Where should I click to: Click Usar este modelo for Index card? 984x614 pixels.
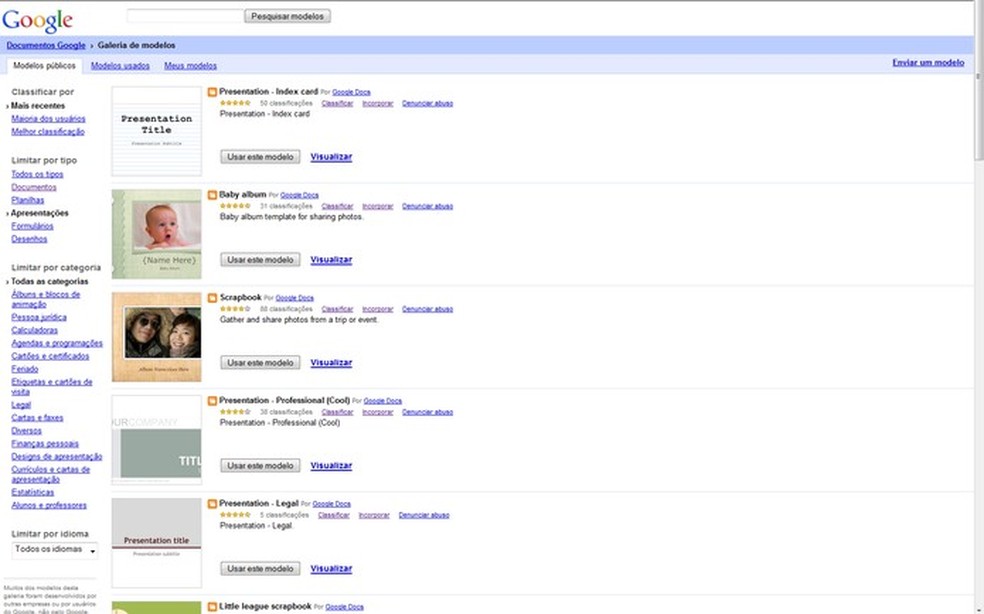[260, 157]
